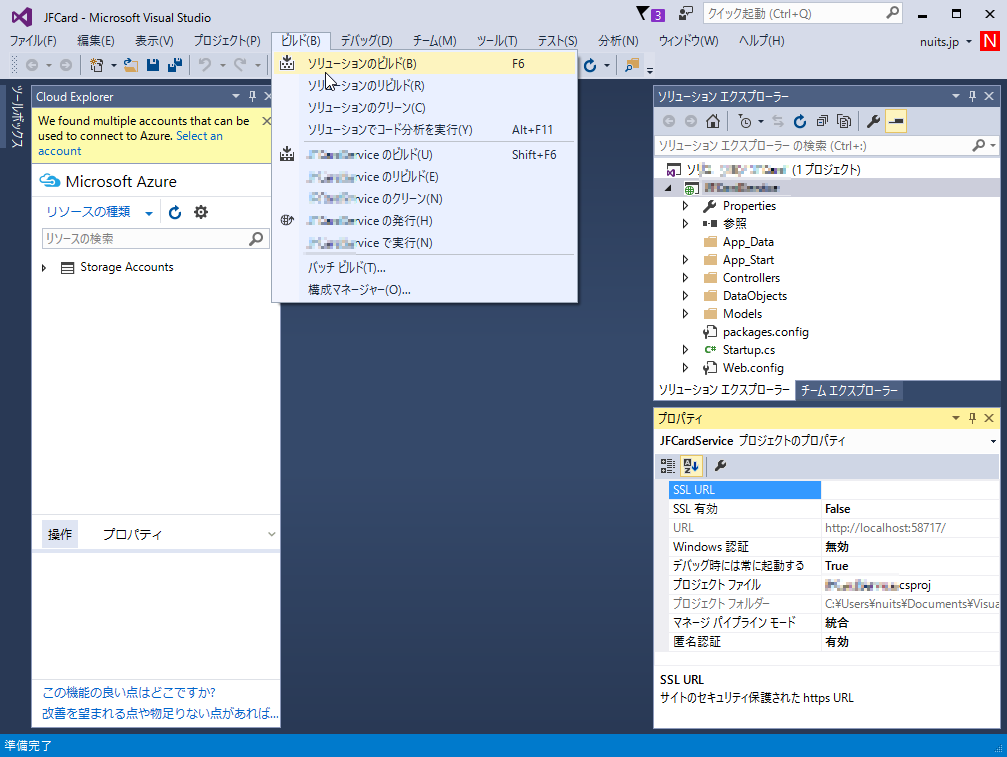The width and height of the screenshot is (1007, 757).
Task: Pin the Solution Explorer panel
Action: 972,96
